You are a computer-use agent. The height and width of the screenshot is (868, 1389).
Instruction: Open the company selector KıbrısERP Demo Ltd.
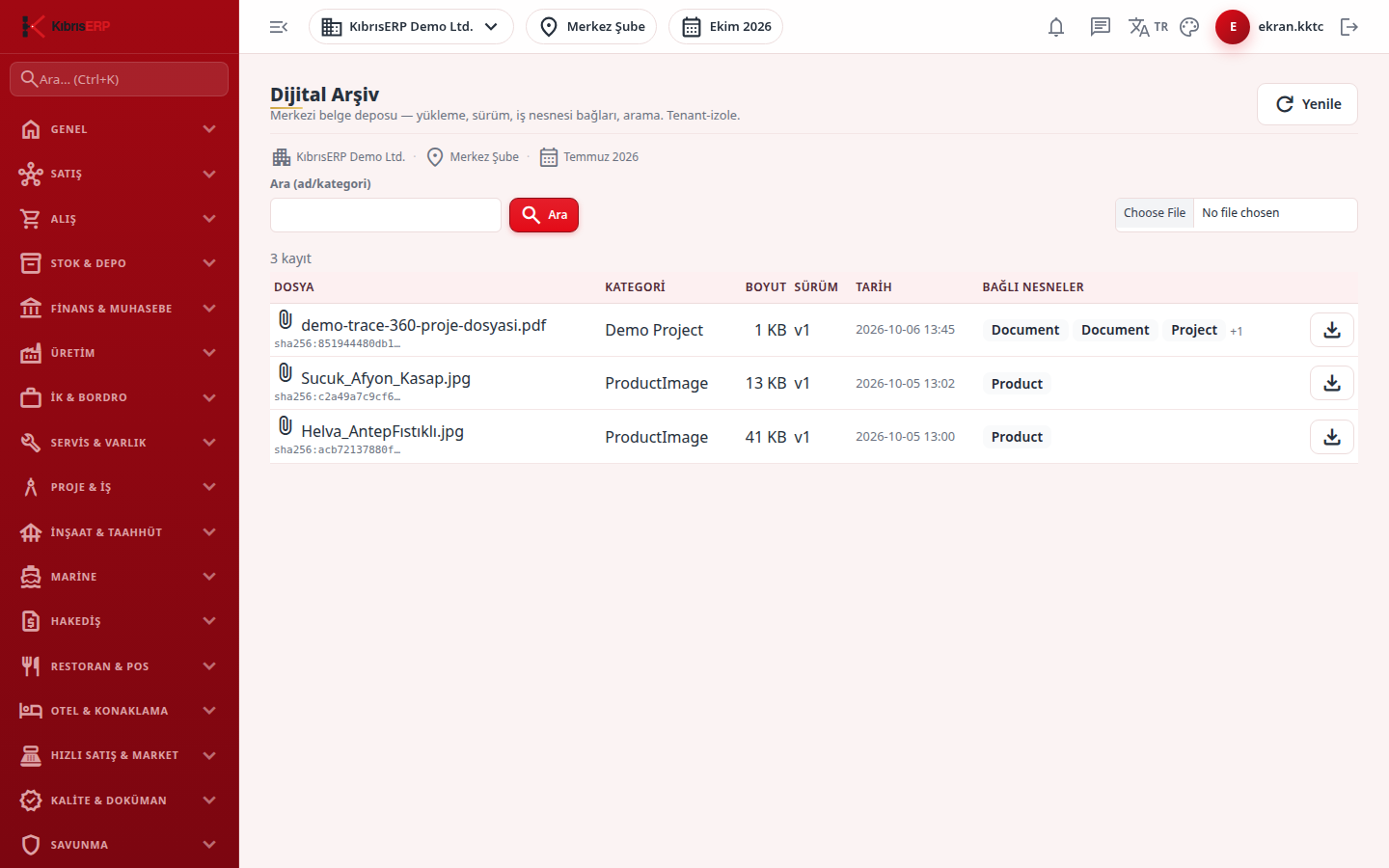point(411,27)
